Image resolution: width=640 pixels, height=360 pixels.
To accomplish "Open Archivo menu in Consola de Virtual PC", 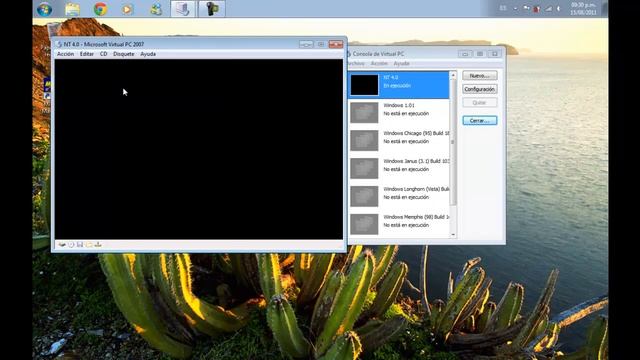I will [x=356, y=63].
